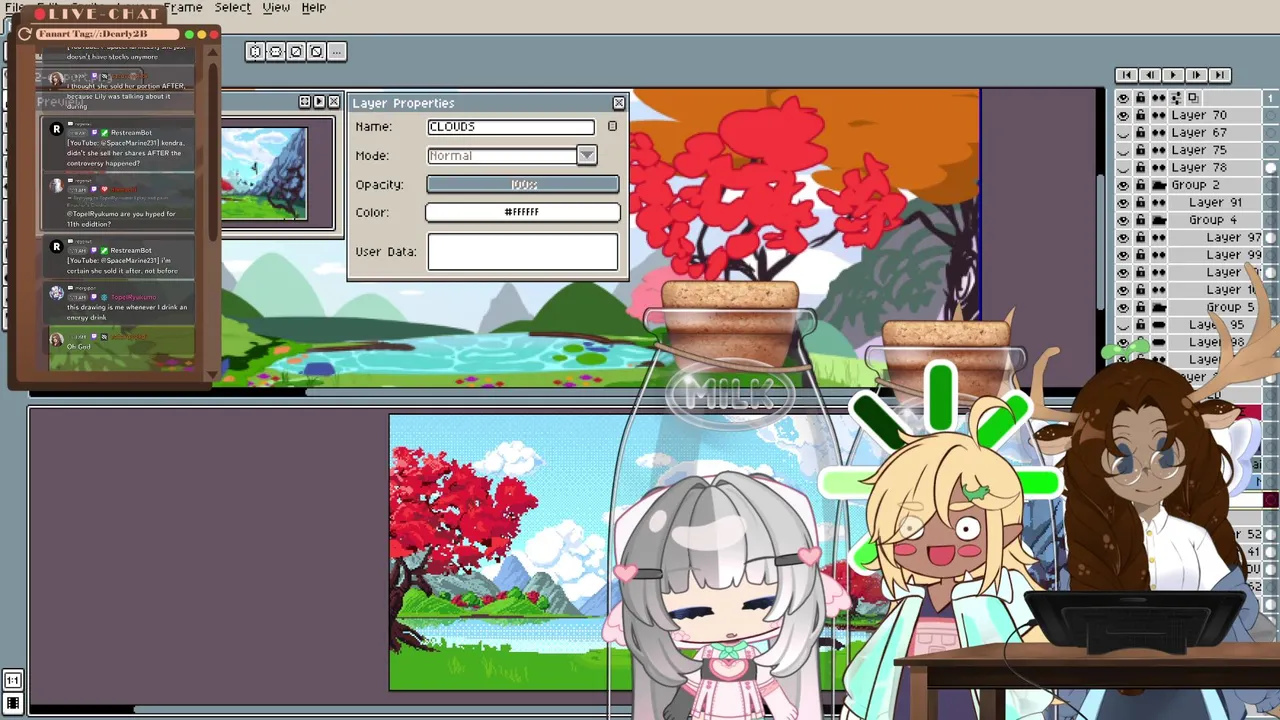Open the Frame menu
The width and height of the screenshot is (1280, 720).
point(183,7)
